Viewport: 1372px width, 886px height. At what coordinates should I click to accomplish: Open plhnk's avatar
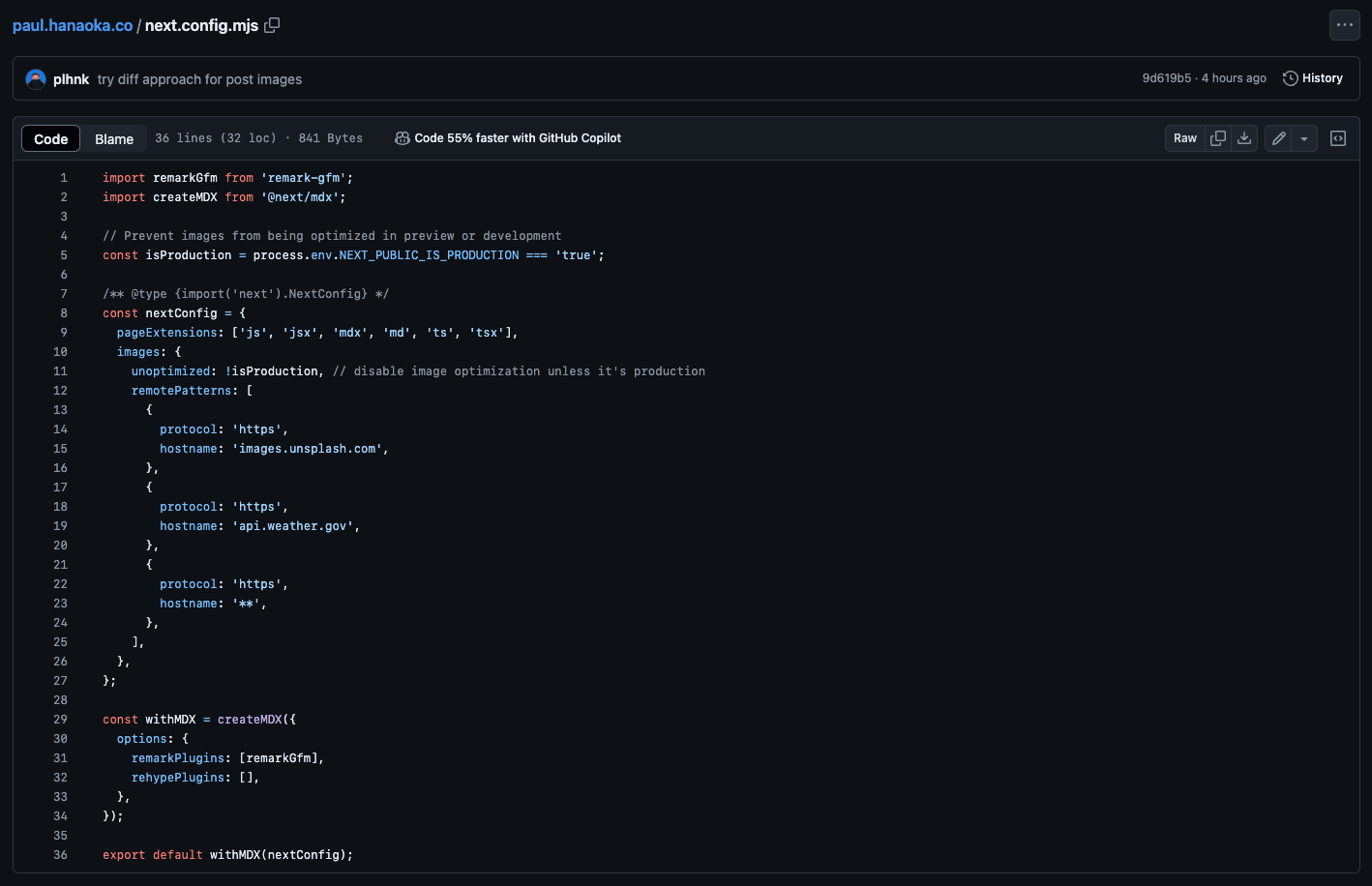[x=35, y=77]
